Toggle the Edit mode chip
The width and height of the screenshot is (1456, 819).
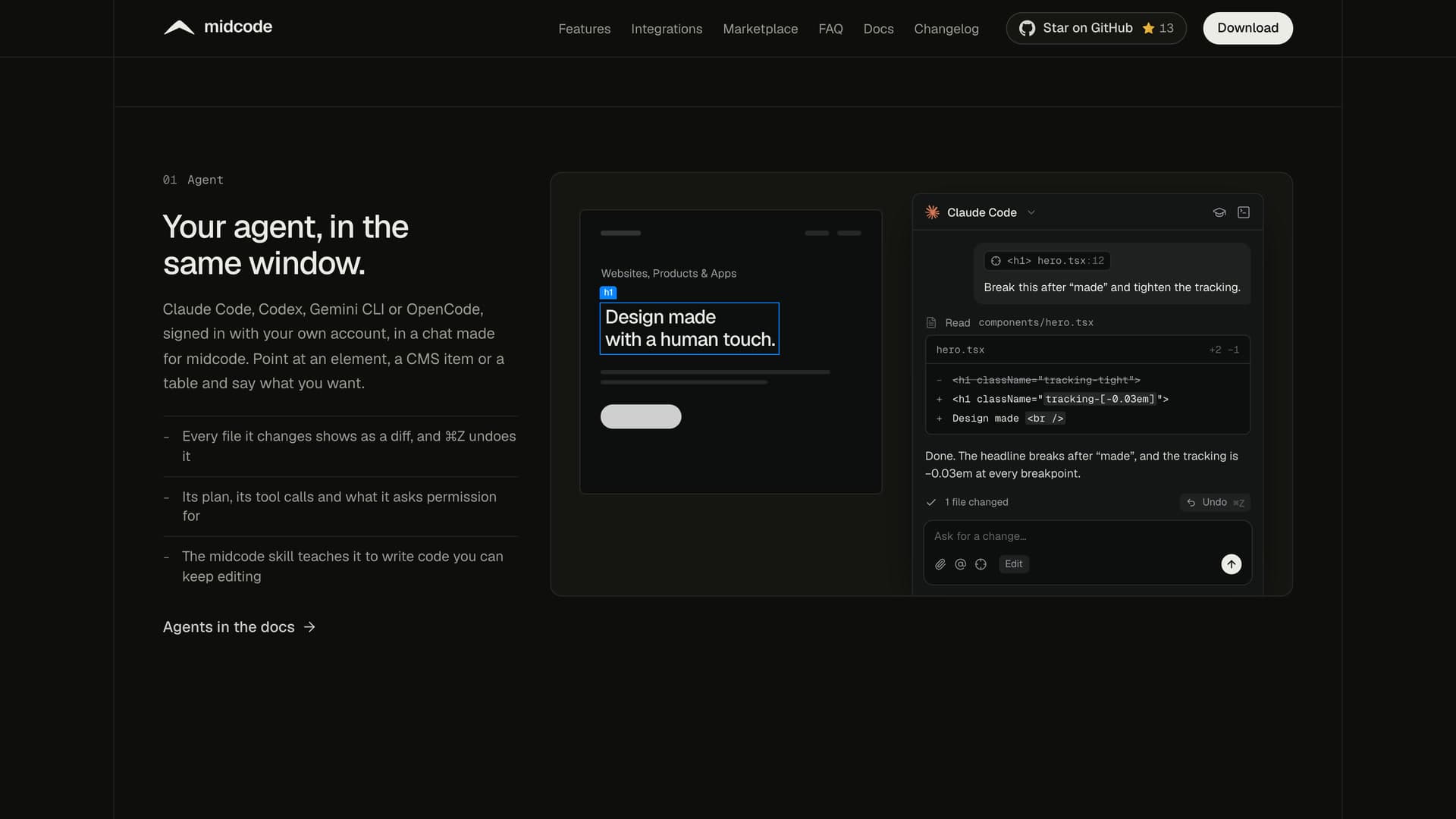click(x=1013, y=564)
